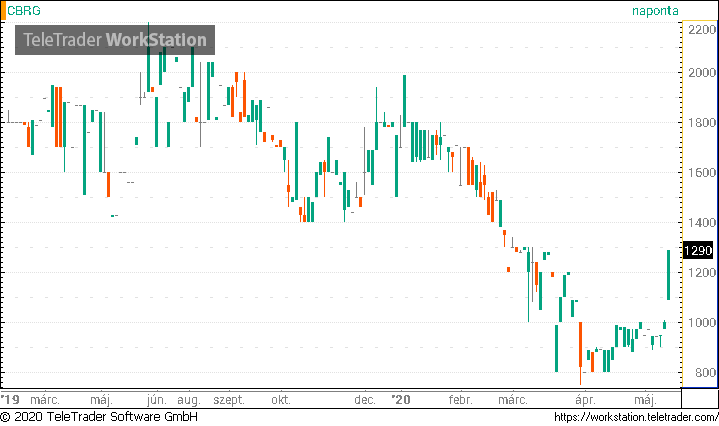This screenshot has width=719, height=426.
Task: Click the 'jún.' month label on time axis
Action: [157, 400]
